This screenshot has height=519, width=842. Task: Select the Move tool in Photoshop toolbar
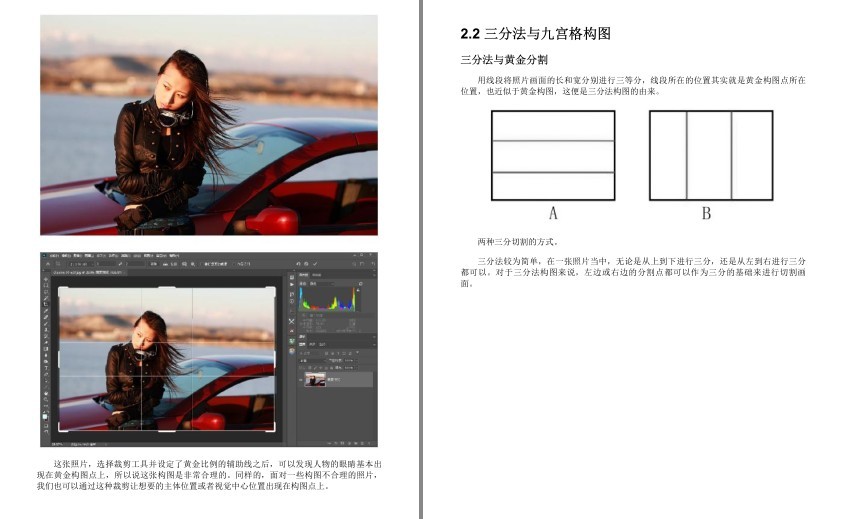coord(46,279)
